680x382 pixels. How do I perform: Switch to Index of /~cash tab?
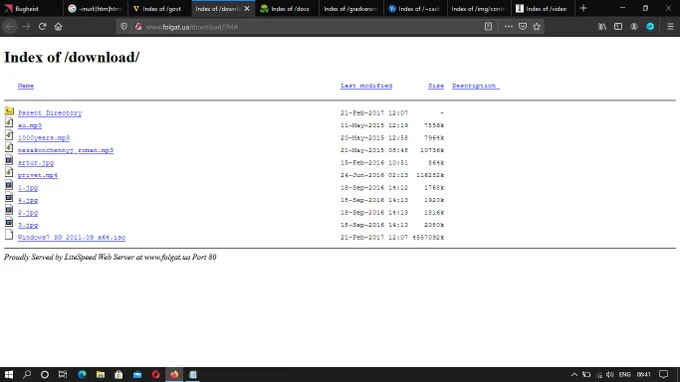point(415,8)
